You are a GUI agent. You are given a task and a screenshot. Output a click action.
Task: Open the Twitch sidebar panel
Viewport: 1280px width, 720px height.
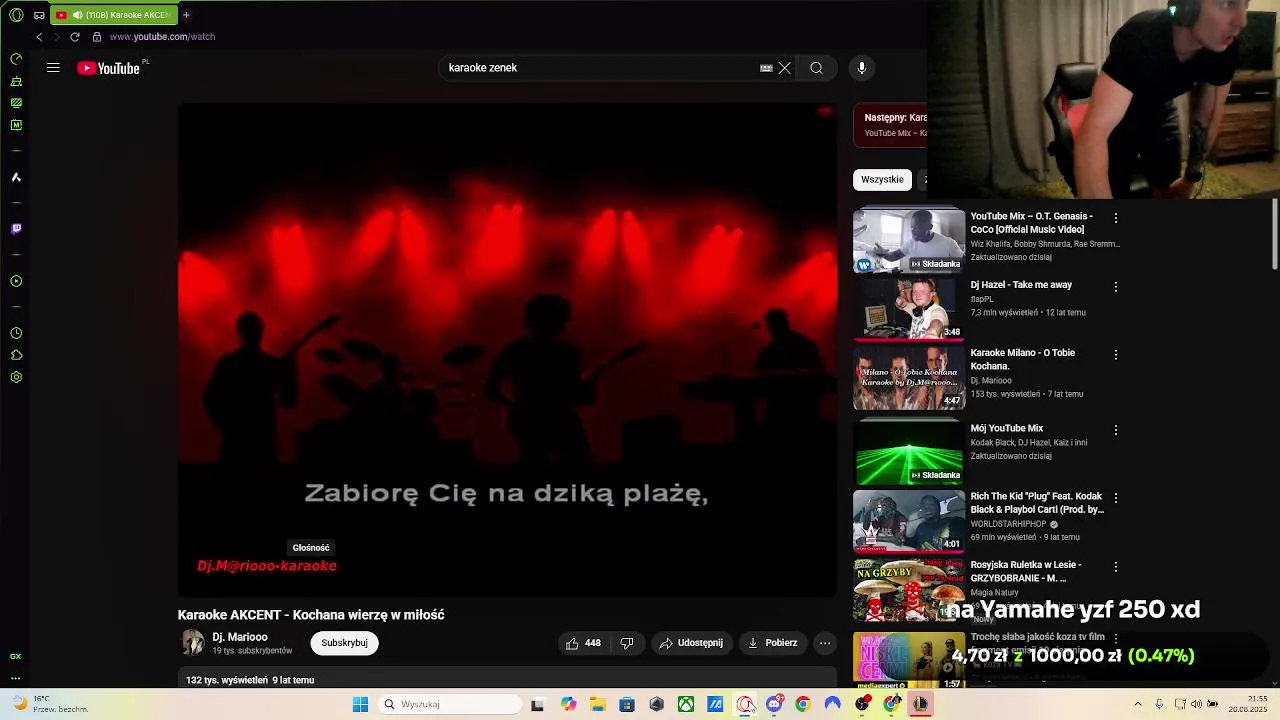tap(16, 229)
